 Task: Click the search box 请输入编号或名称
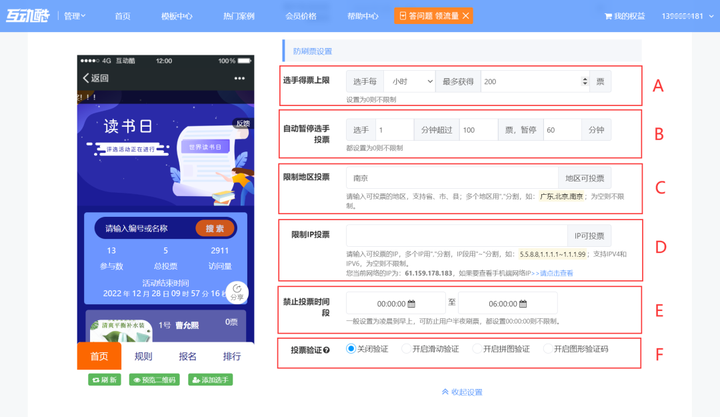145,228
